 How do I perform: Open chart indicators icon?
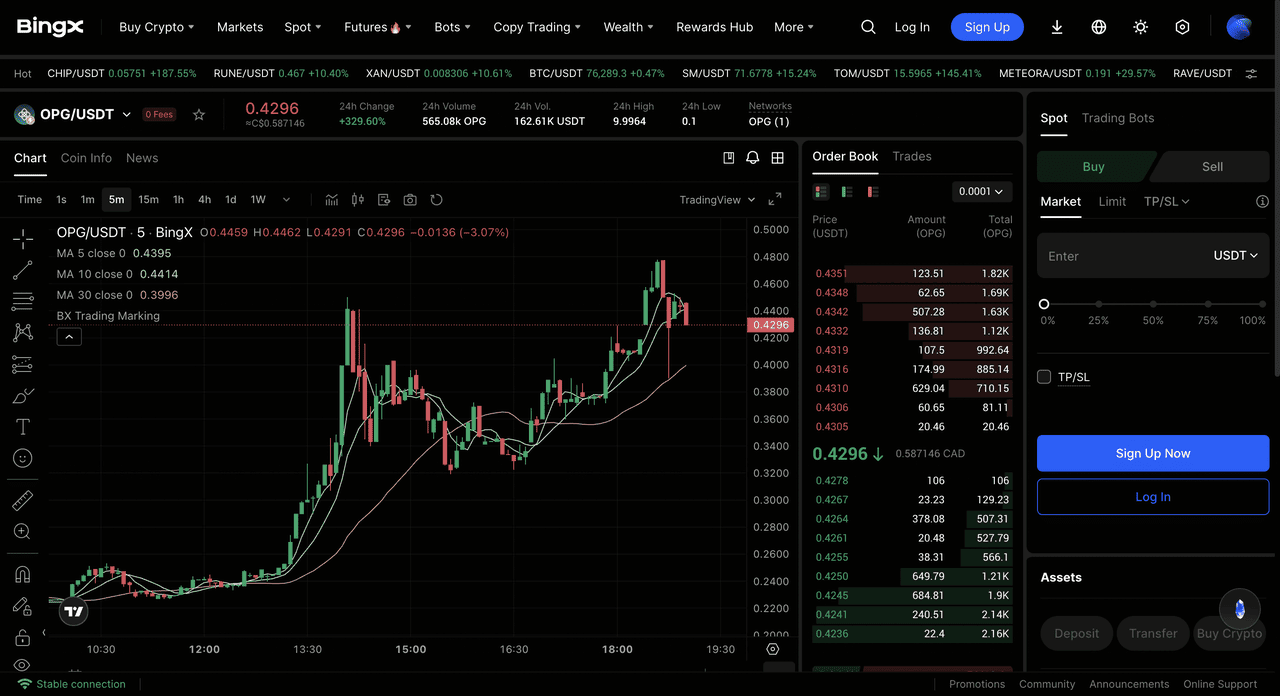[332, 200]
